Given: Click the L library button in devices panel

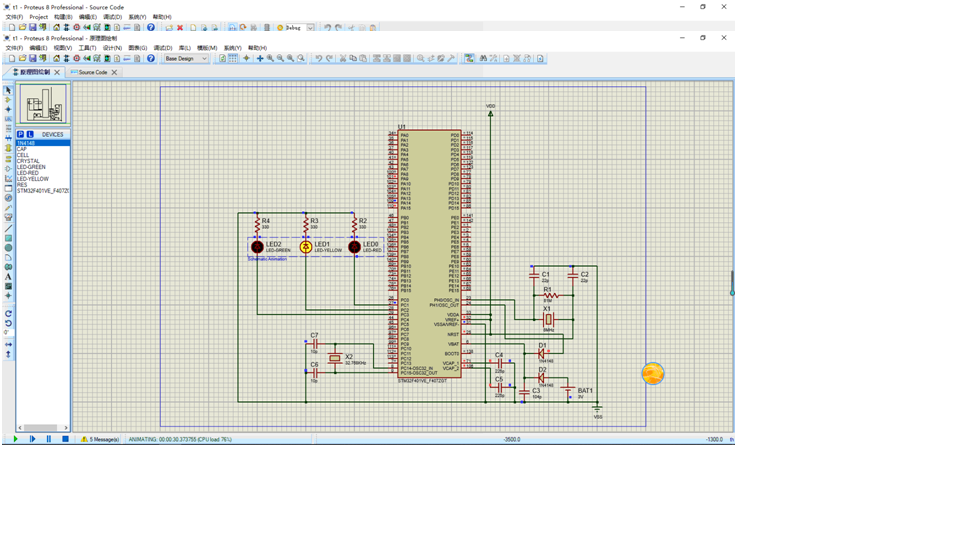Looking at the screenshot, I should pyautogui.click(x=30, y=134).
